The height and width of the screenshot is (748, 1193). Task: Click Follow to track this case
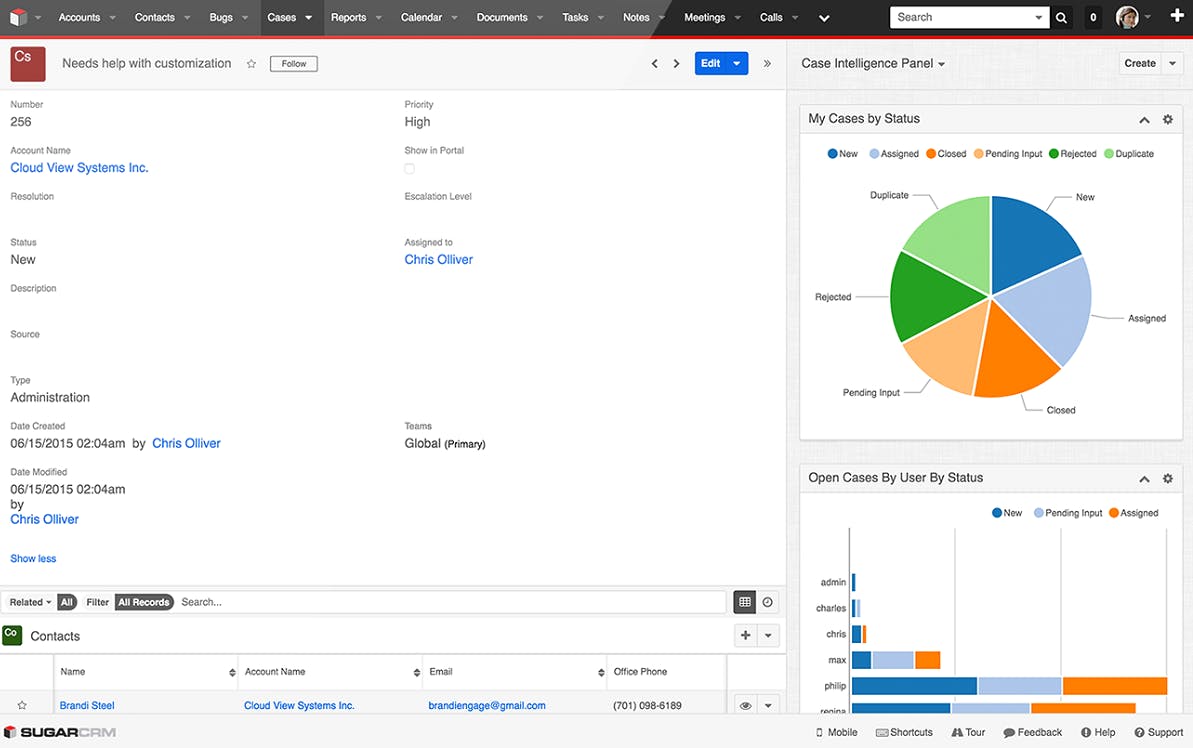(x=292, y=63)
